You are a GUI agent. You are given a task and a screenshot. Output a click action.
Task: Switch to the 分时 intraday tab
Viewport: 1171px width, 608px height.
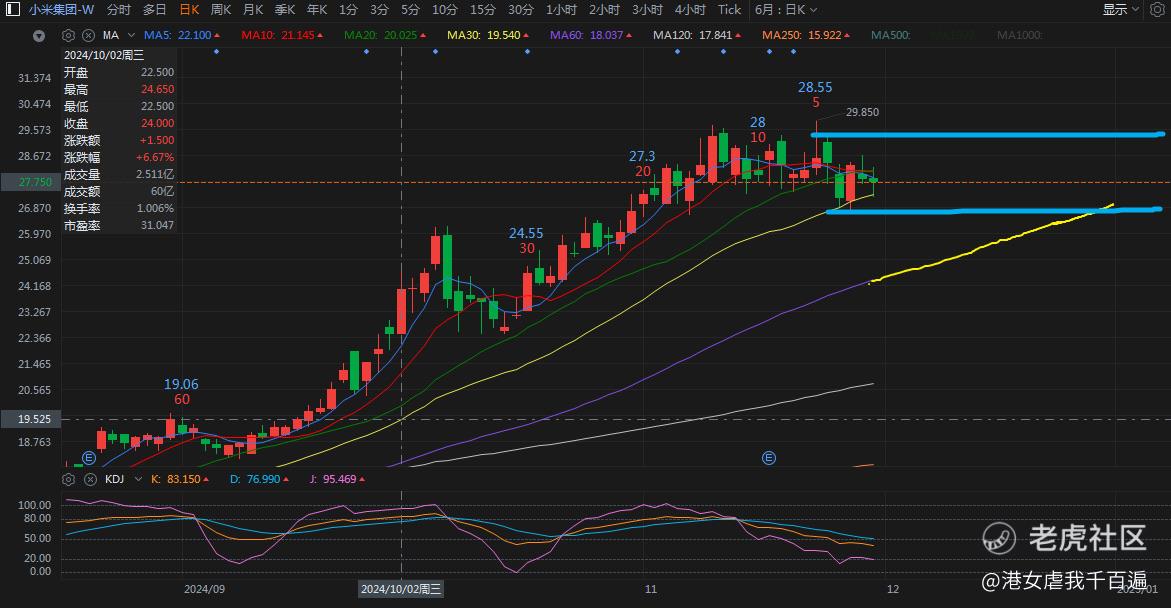119,10
